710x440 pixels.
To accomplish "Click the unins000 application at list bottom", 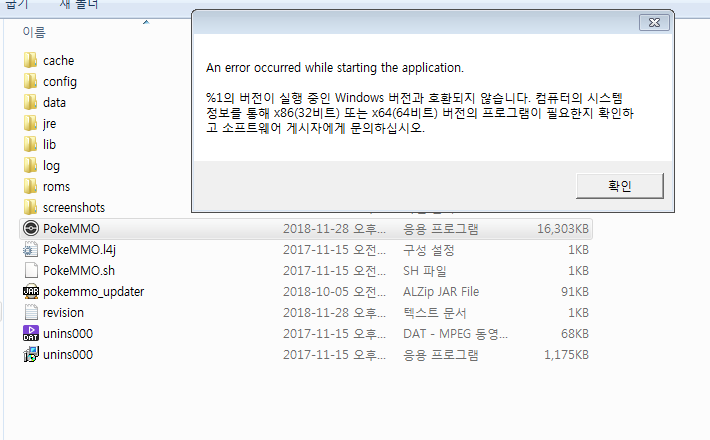I will point(67,354).
